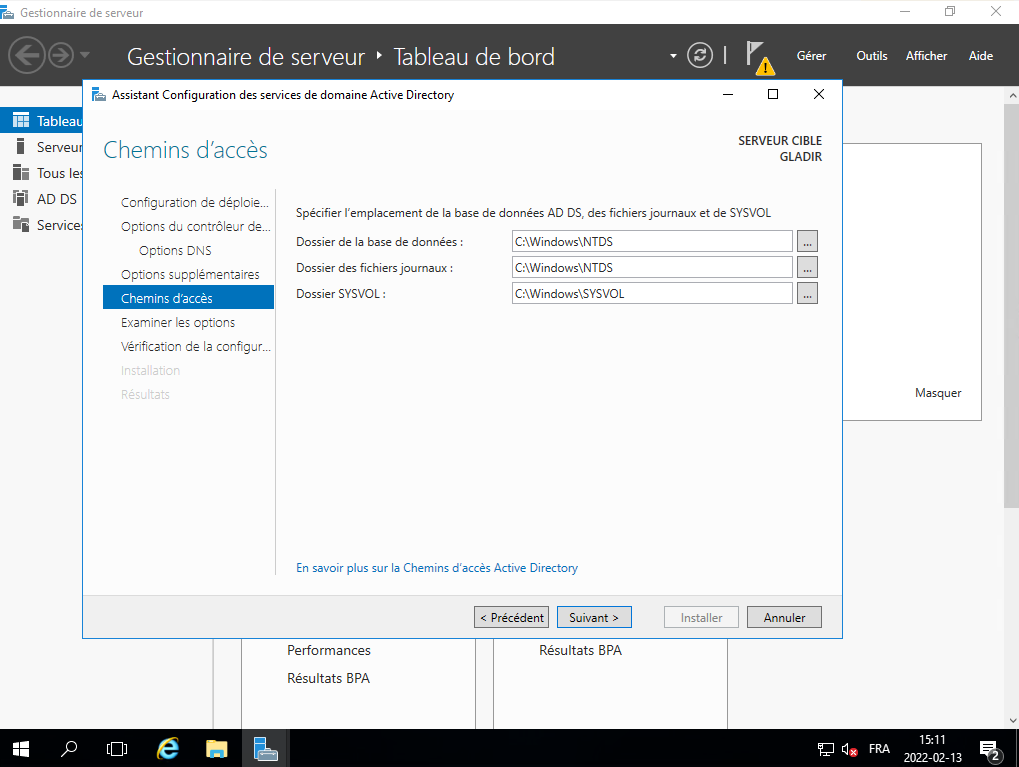Select the Options DNS wizard step

(x=175, y=250)
